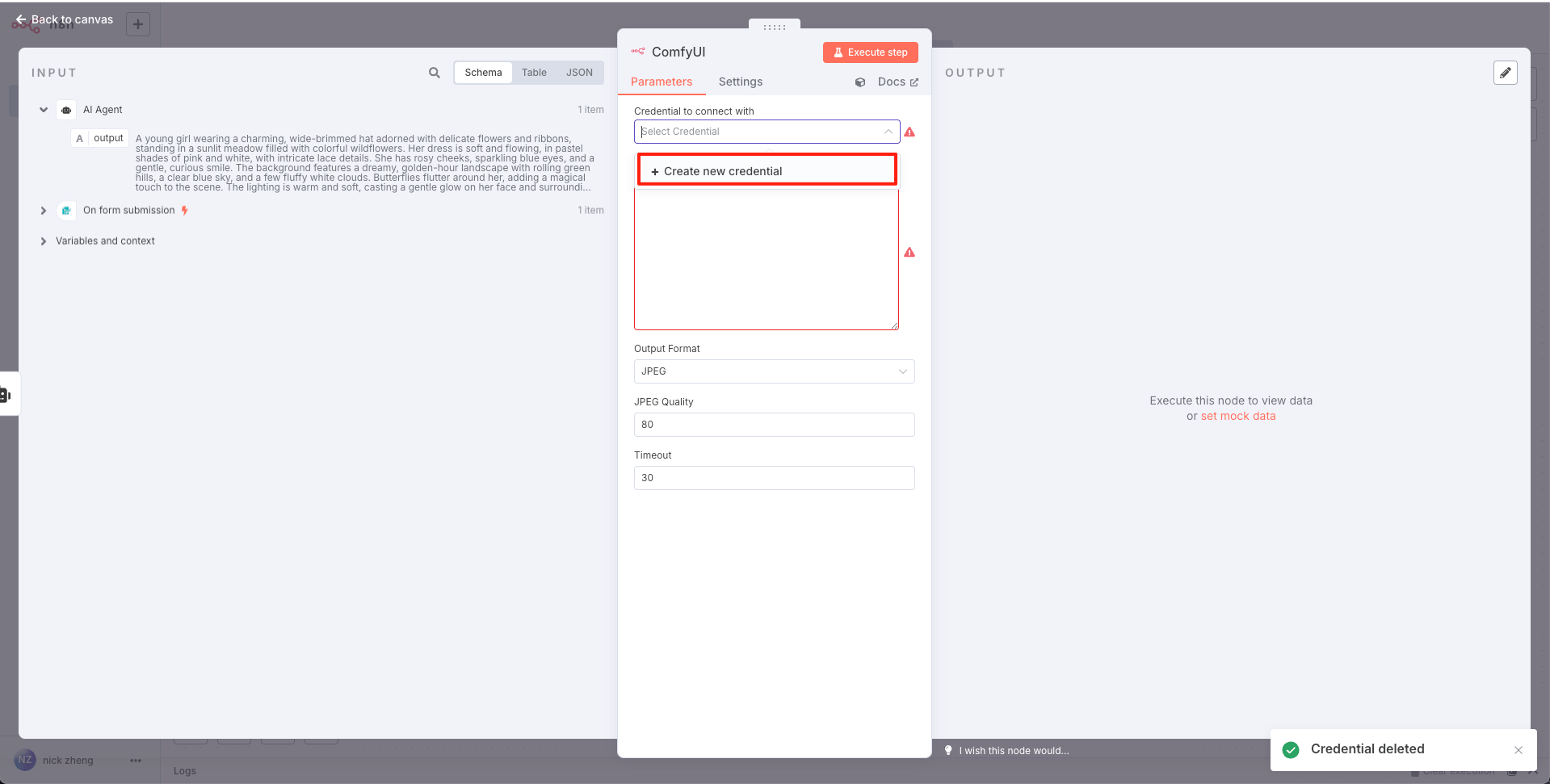Click the warning triangle beside the credential field
The image size is (1550, 784).
point(909,132)
